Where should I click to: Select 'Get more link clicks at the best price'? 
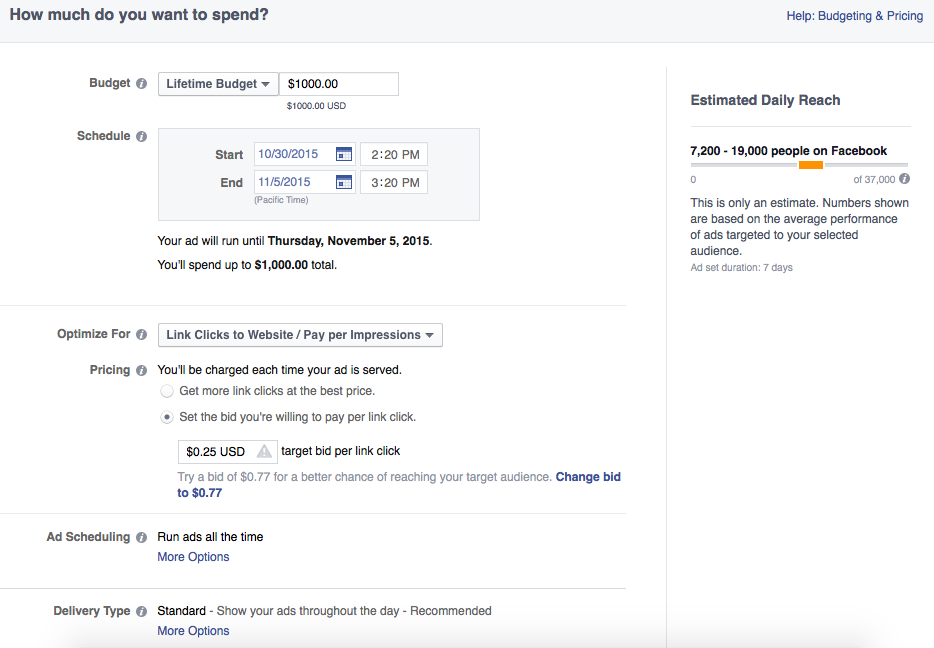[x=167, y=391]
